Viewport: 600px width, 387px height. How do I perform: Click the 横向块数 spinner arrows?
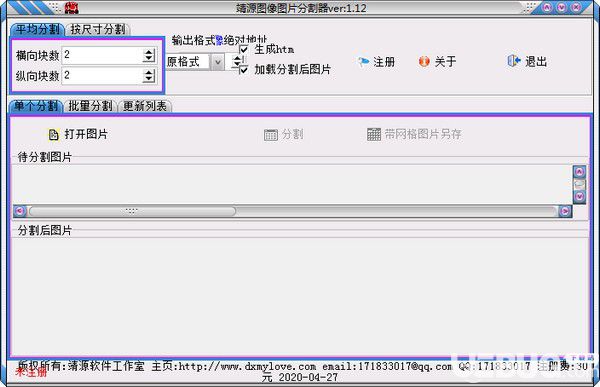(149, 56)
